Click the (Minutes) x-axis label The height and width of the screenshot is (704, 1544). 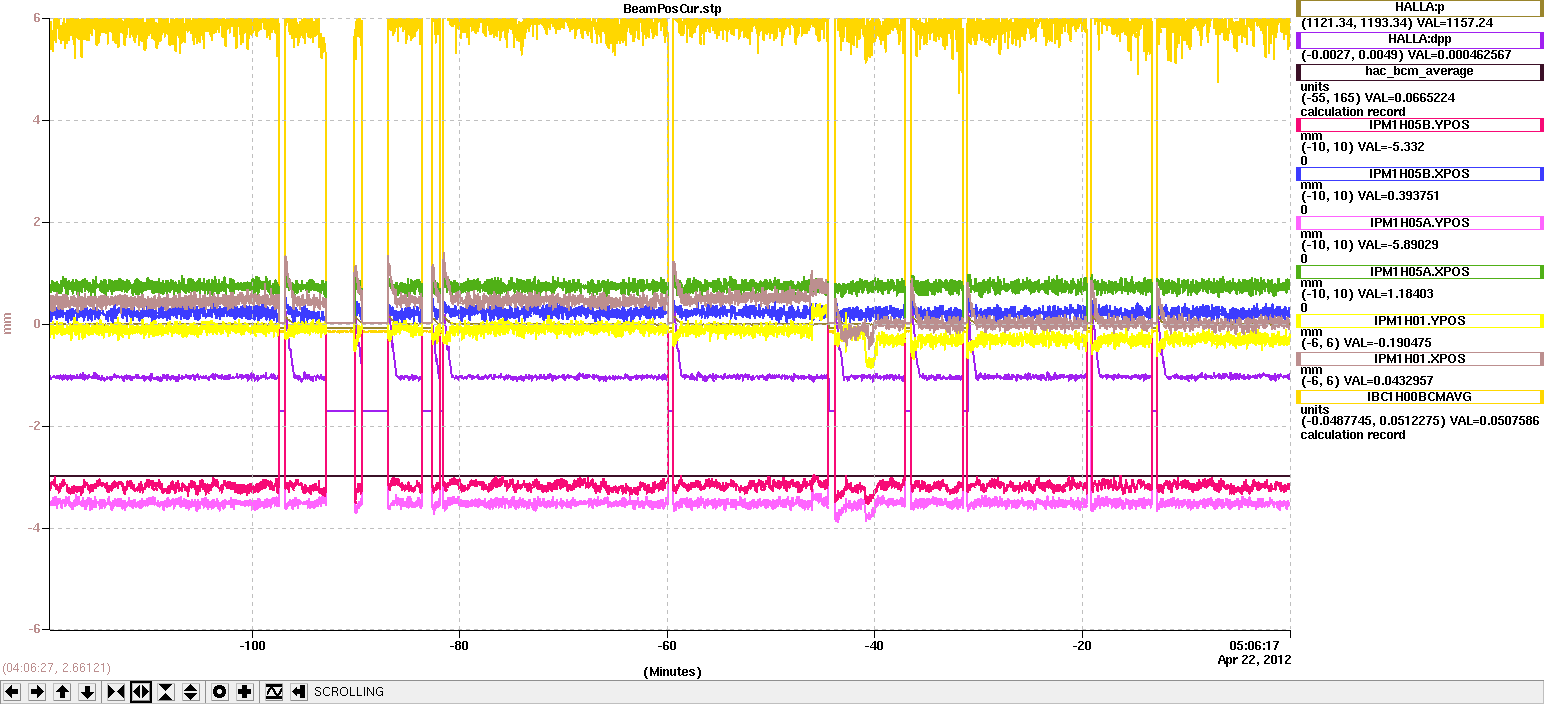click(x=672, y=672)
